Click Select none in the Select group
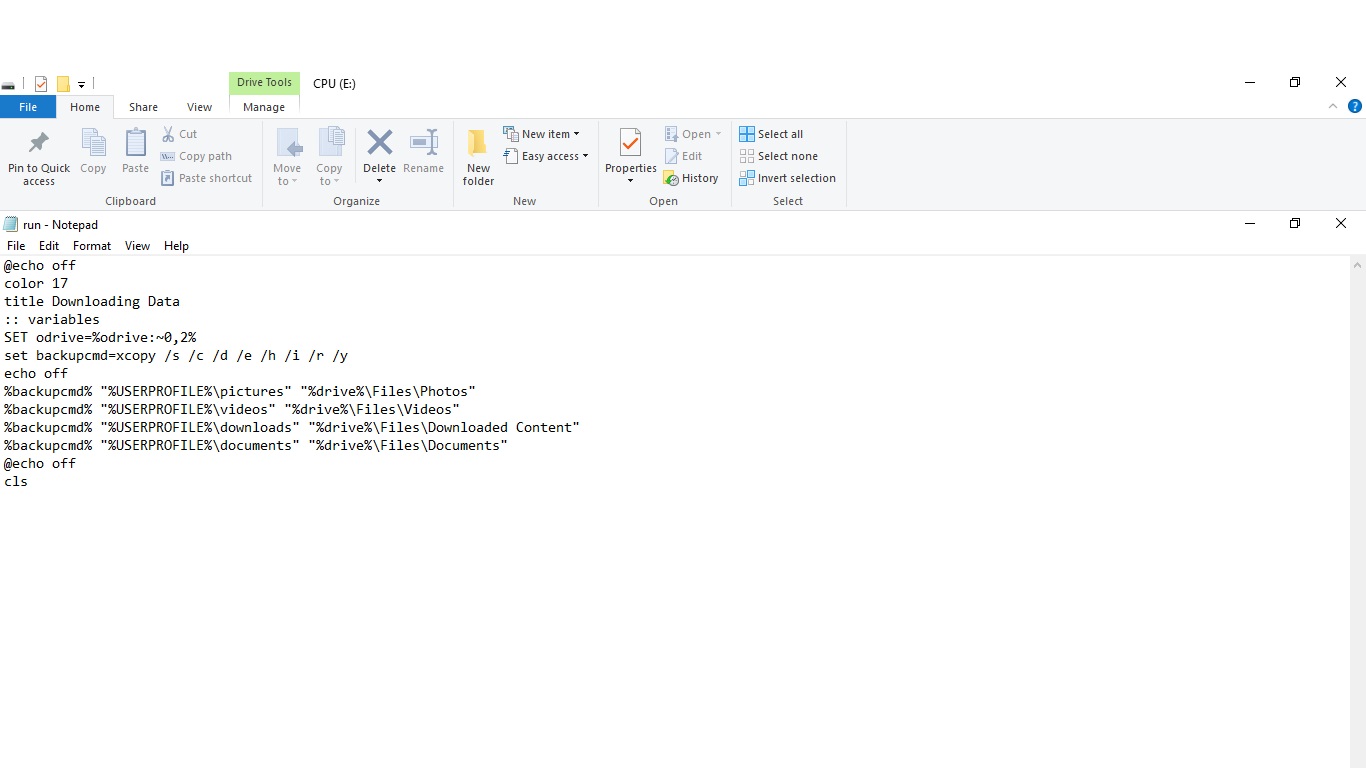This screenshot has width=1366, height=768. tap(779, 156)
